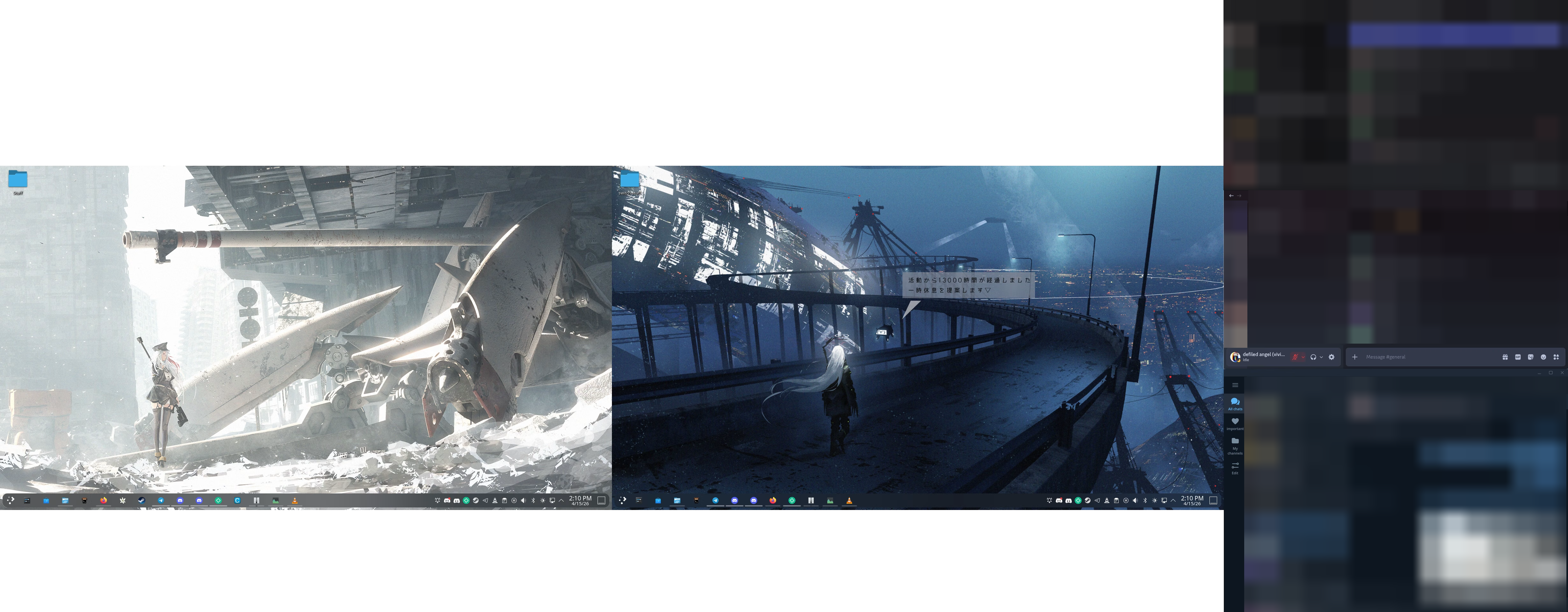
Task: Click Edit folders in Telegram sidebar
Action: pyautogui.click(x=1235, y=468)
